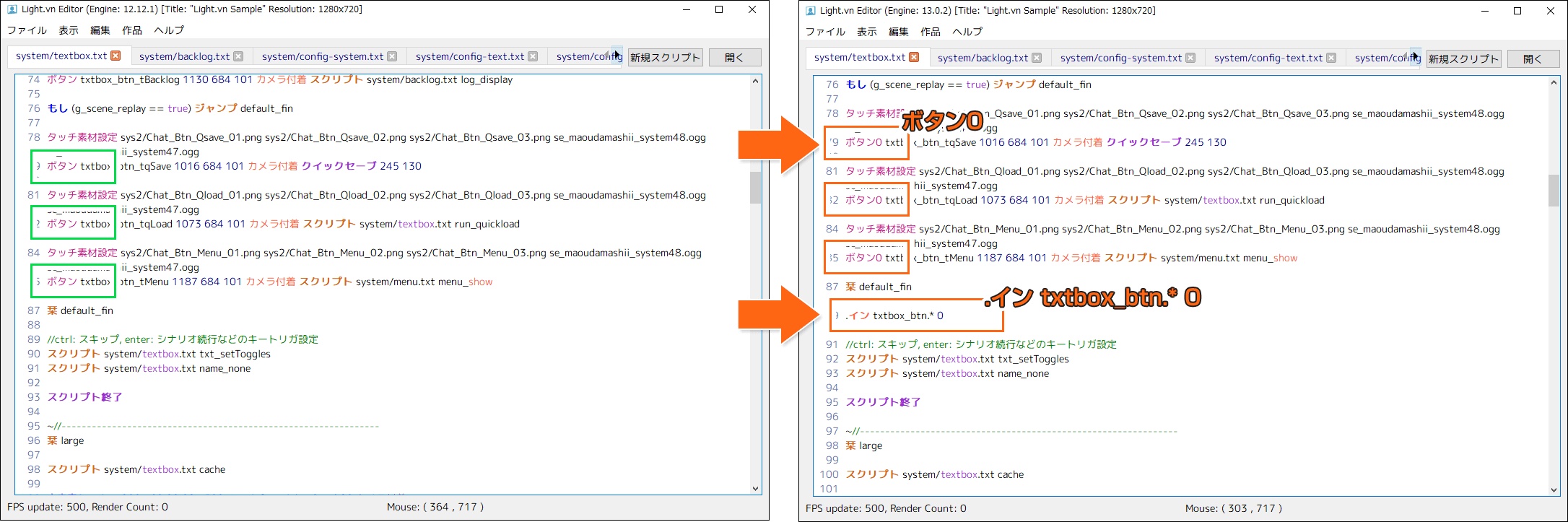1568x522 pixels.
Task: Open ヘルプ menu in right window
Action: pyautogui.click(x=967, y=32)
